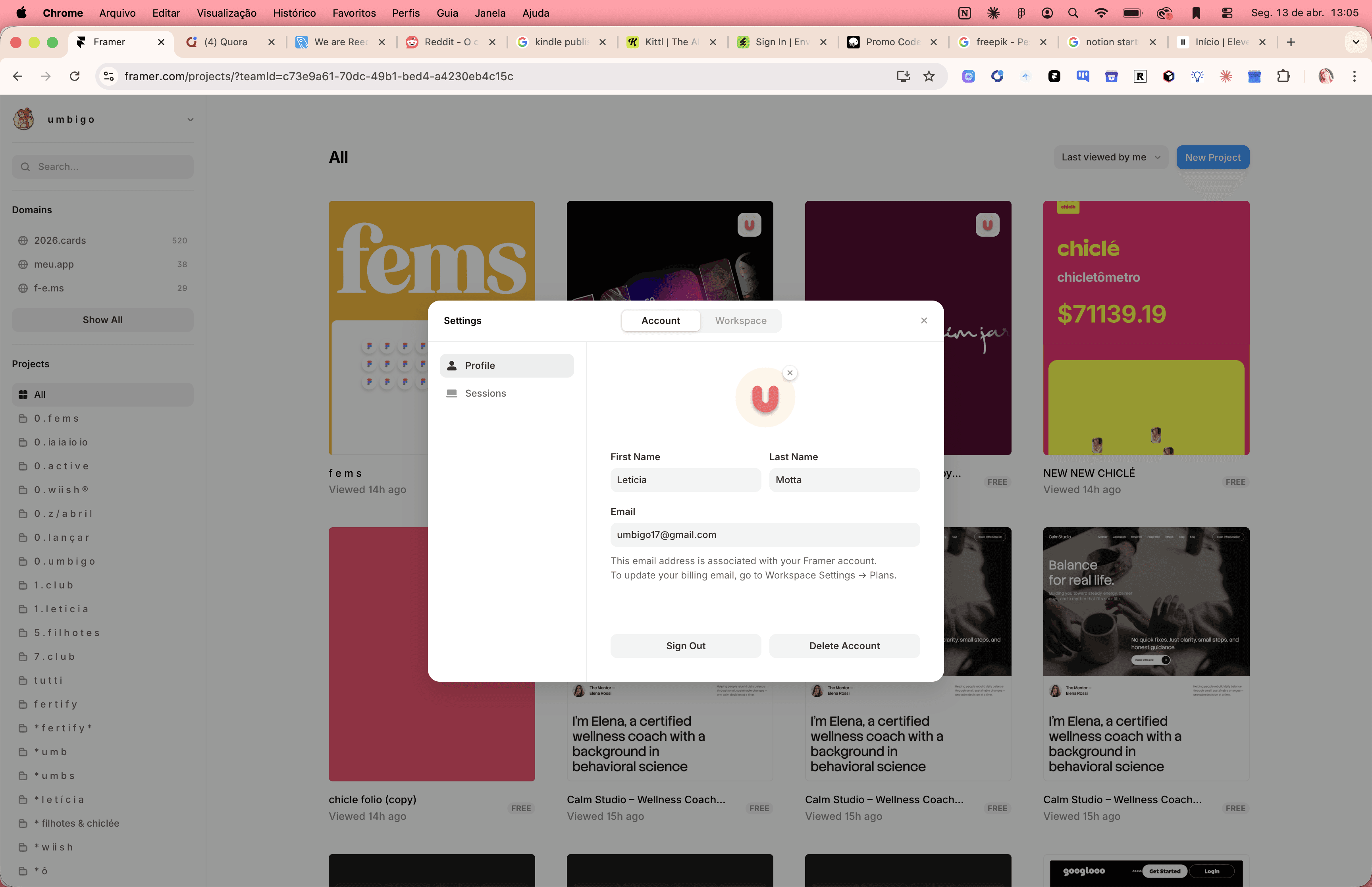
Task: Open the Histórico menu in the menu bar
Action: [294, 13]
